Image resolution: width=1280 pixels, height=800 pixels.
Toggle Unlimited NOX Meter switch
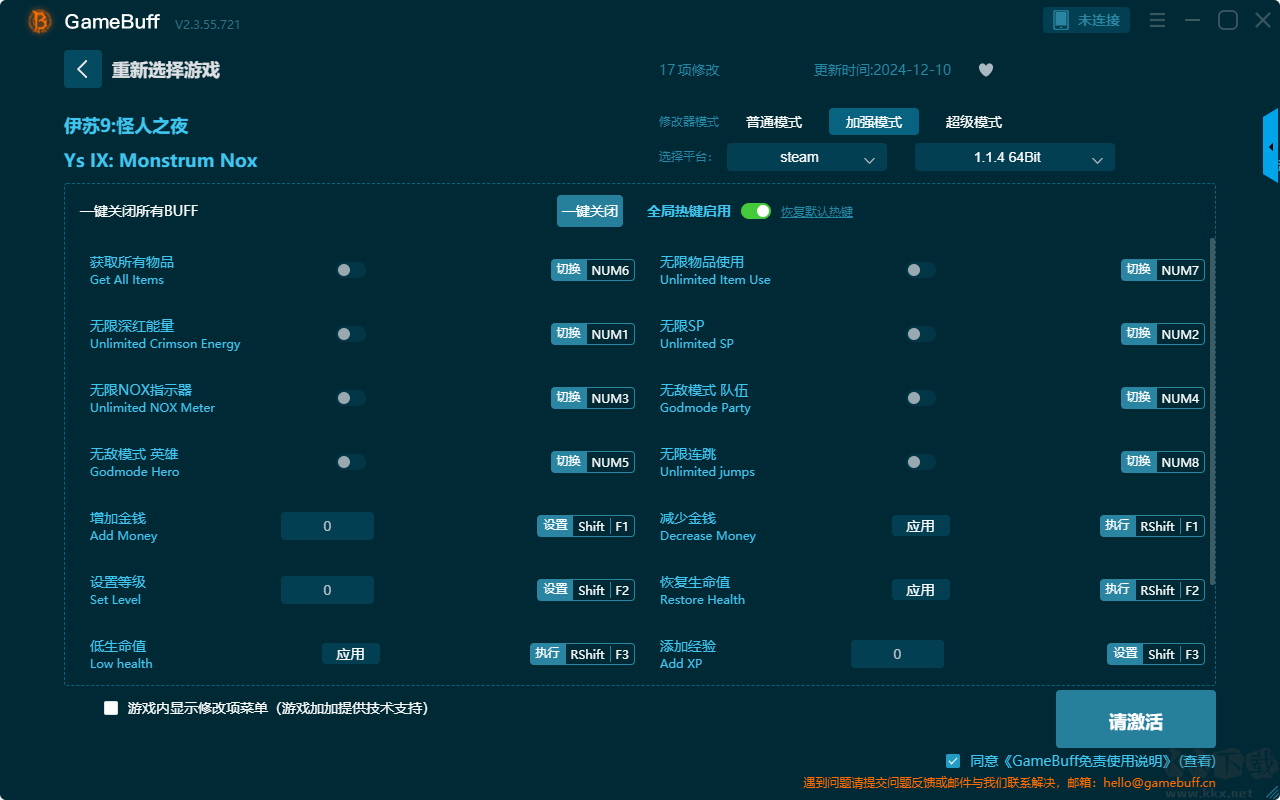click(351, 398)
